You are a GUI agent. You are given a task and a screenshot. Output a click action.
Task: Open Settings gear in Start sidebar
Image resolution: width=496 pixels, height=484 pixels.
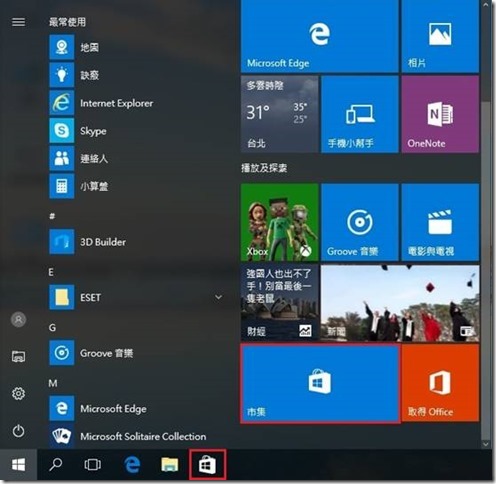18,394
